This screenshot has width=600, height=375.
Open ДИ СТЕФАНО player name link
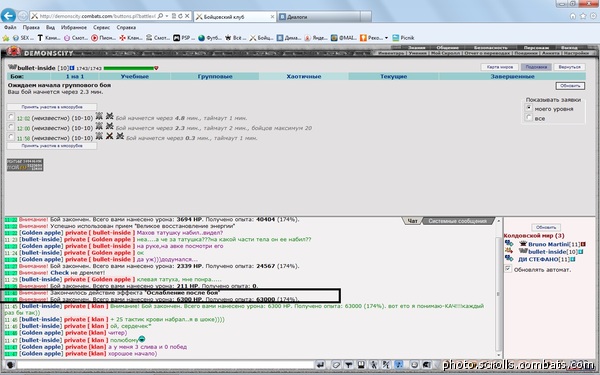538,259
